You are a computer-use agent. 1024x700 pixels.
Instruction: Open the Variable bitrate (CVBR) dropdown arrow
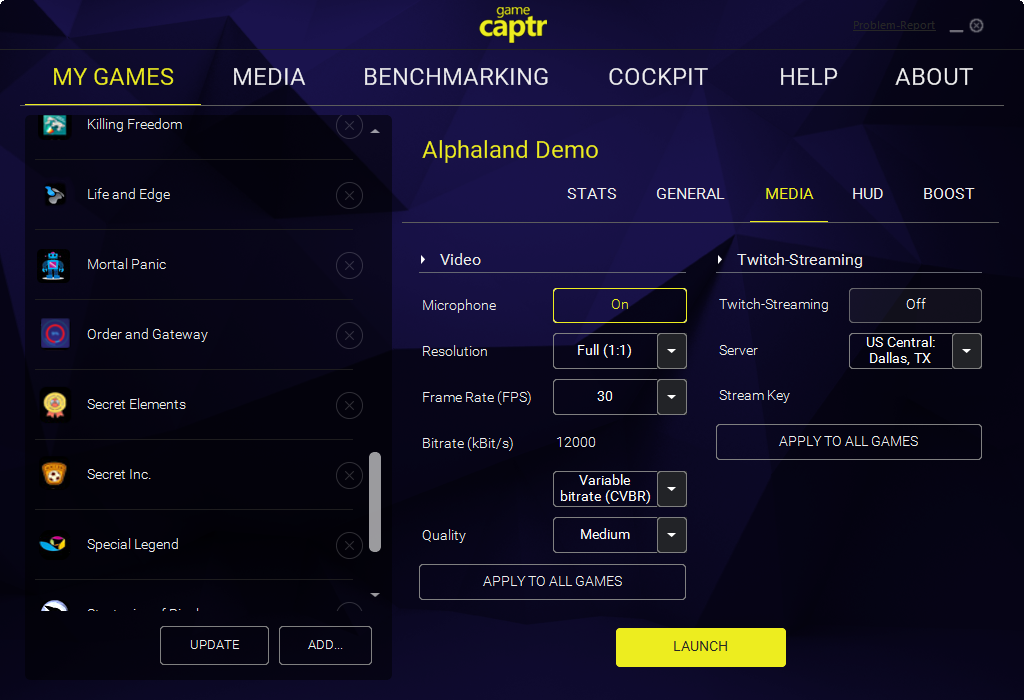pyautogui.click(x=671, y=489)
